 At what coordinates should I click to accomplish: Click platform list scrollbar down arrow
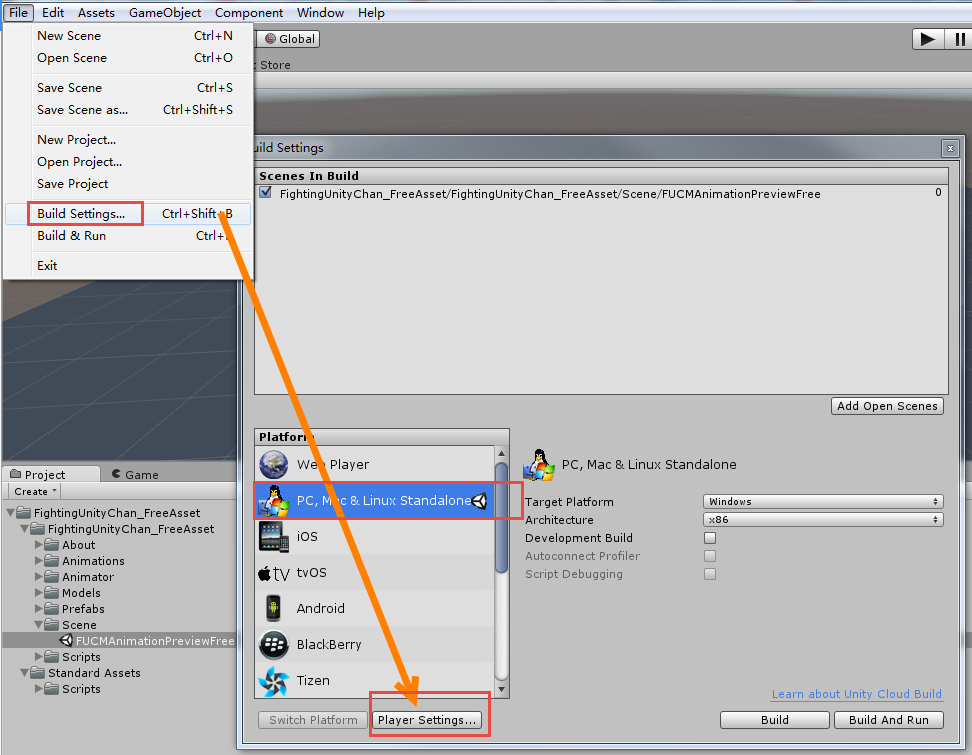[x=501, y=689]
